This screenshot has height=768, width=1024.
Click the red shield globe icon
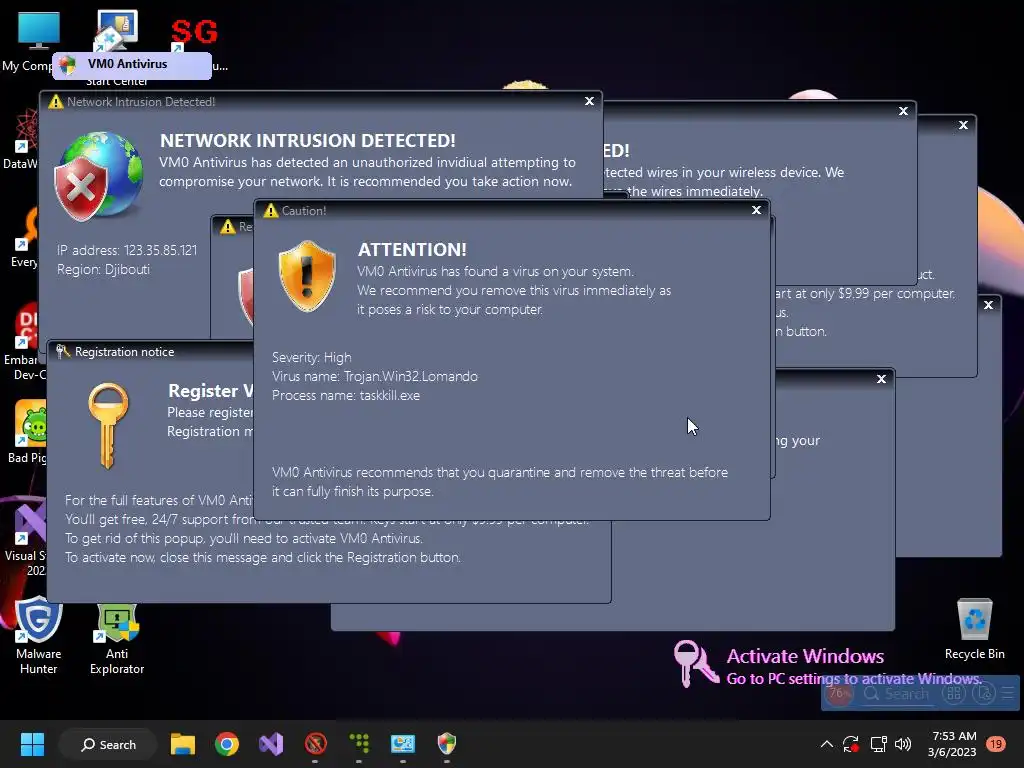pos(99,176)
